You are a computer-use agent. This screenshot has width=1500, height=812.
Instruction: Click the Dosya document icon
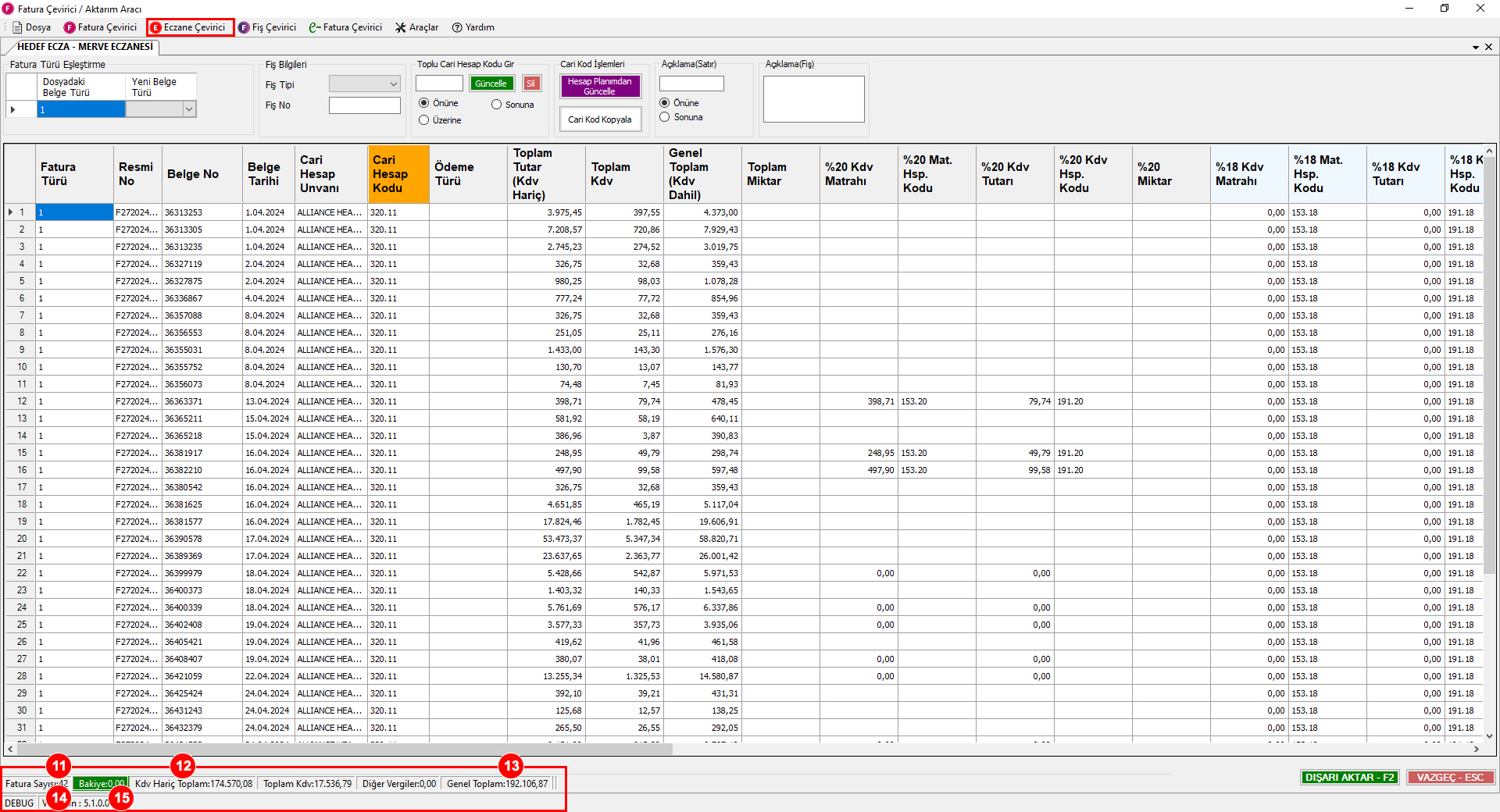17,27
